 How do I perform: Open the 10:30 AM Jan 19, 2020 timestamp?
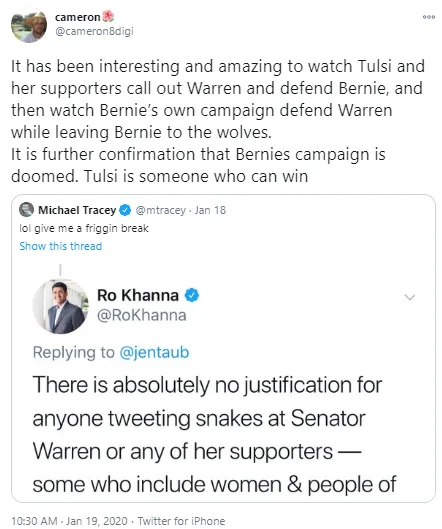[x=69, y=521]
